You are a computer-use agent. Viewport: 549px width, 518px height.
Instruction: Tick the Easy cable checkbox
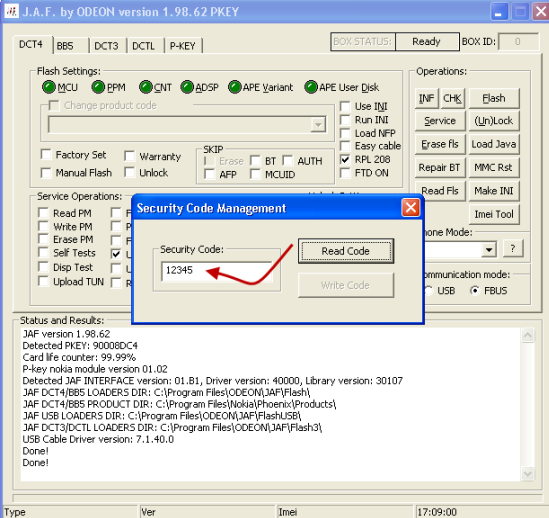point(345,146)
